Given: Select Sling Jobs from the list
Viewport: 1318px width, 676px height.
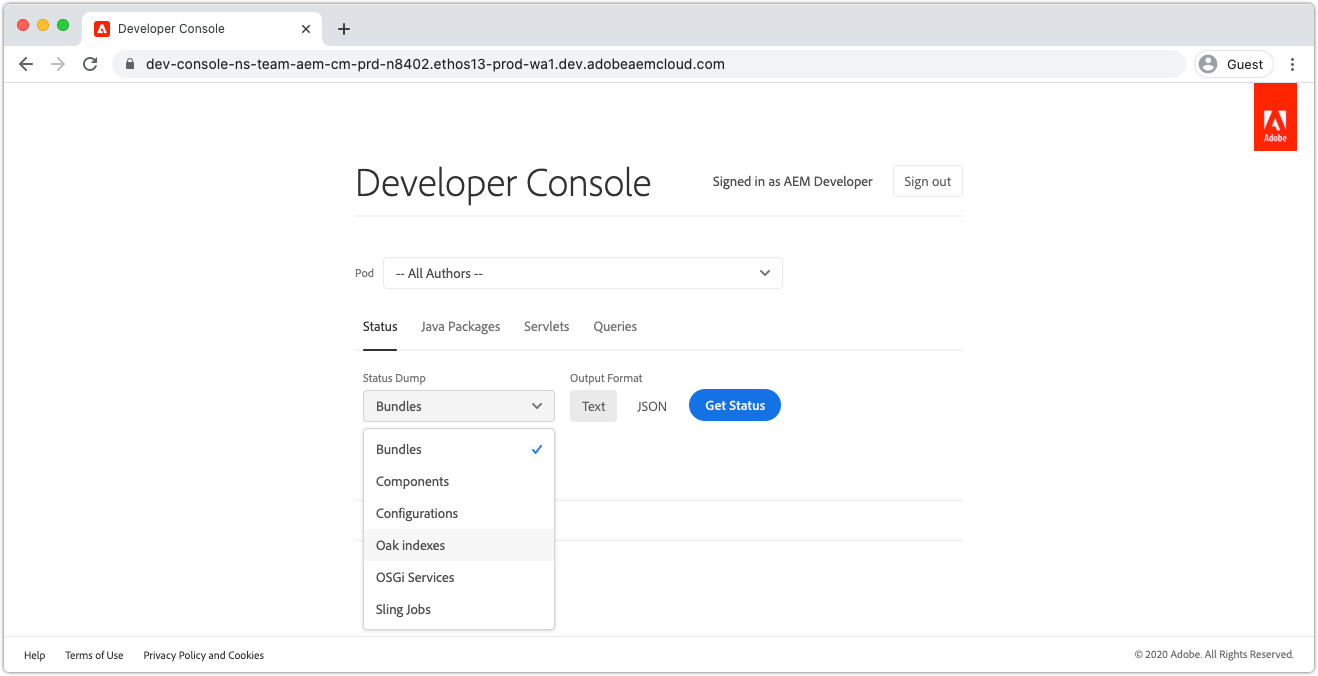Looking at the screenshot, I should (x=459, y=610).
